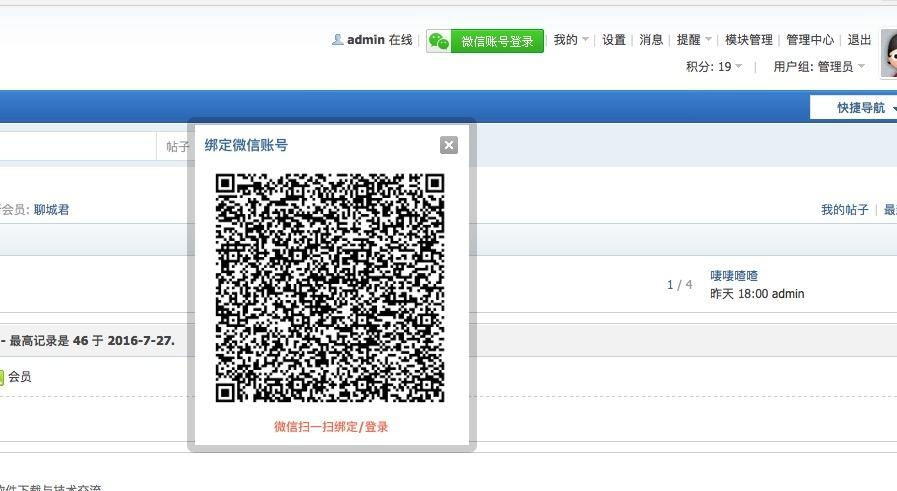Expand the 积分: 19 points dropdown
The height and width of the screenshot is (491, 897).
(714, 66)
